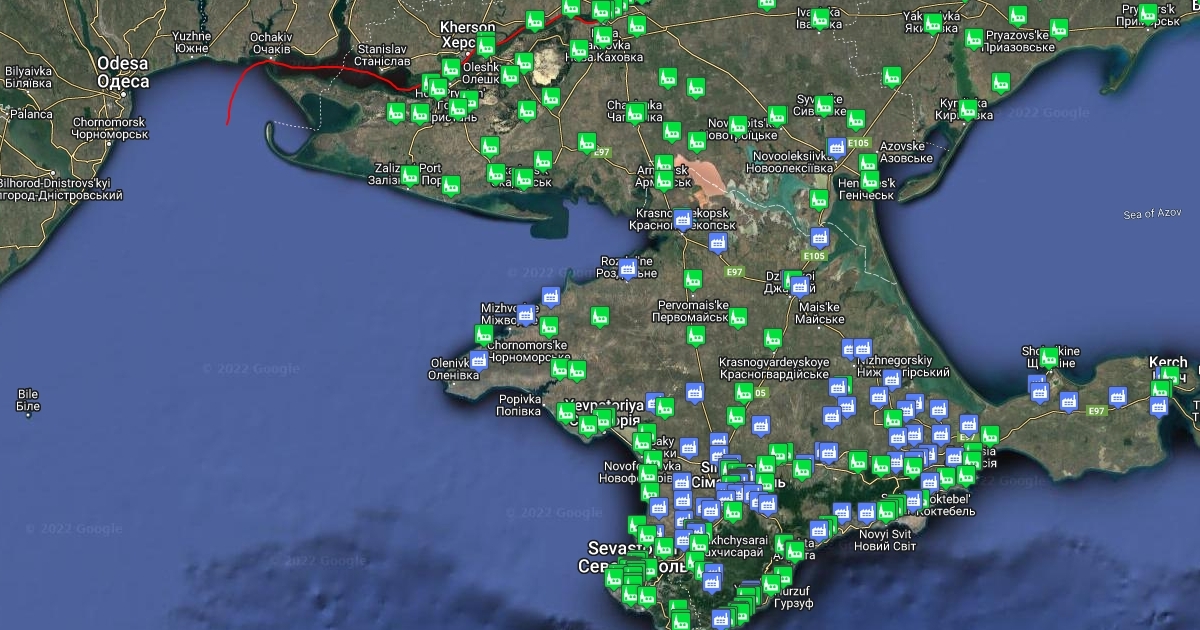
Task: Select the green church marker on Zaliznyi Port
Action: [411, 175]
